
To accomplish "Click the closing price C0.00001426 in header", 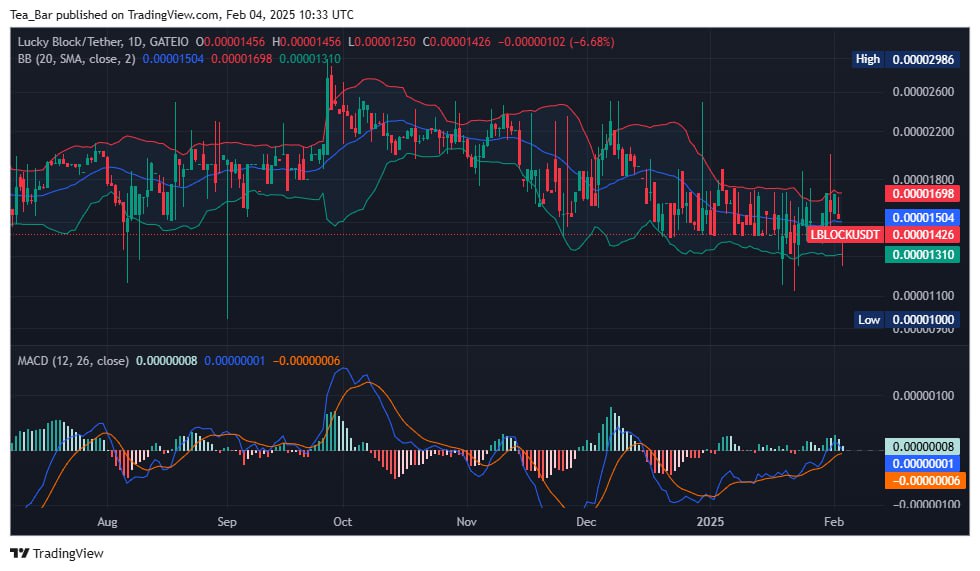I will pos(456,42).
